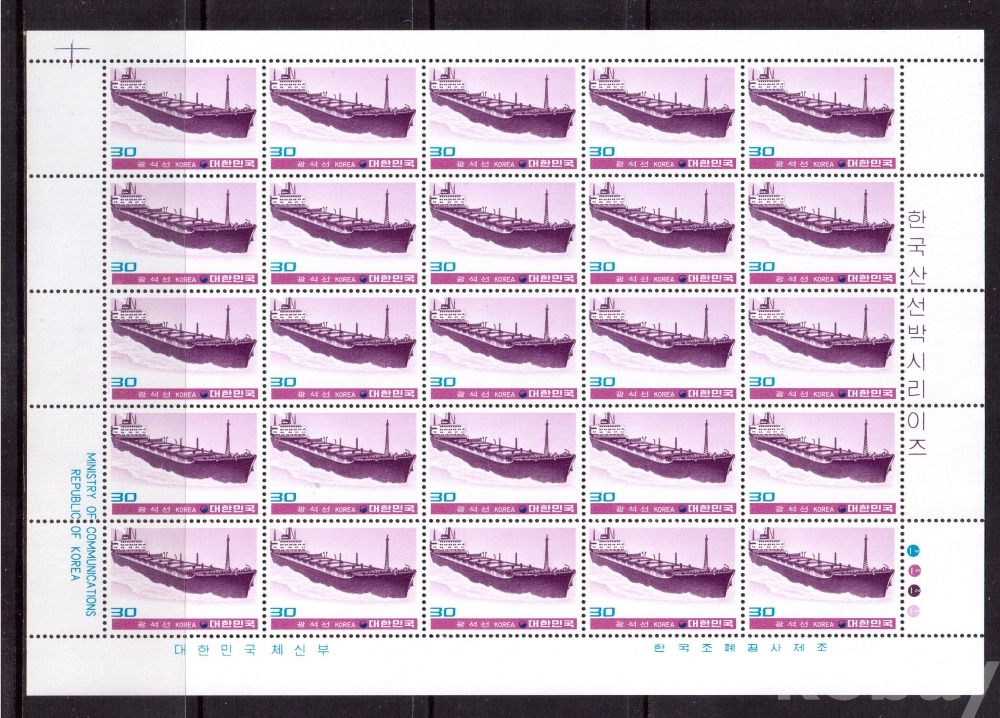Click the blue registration cross mark
1000x718 pixels.
pos(72,47)
